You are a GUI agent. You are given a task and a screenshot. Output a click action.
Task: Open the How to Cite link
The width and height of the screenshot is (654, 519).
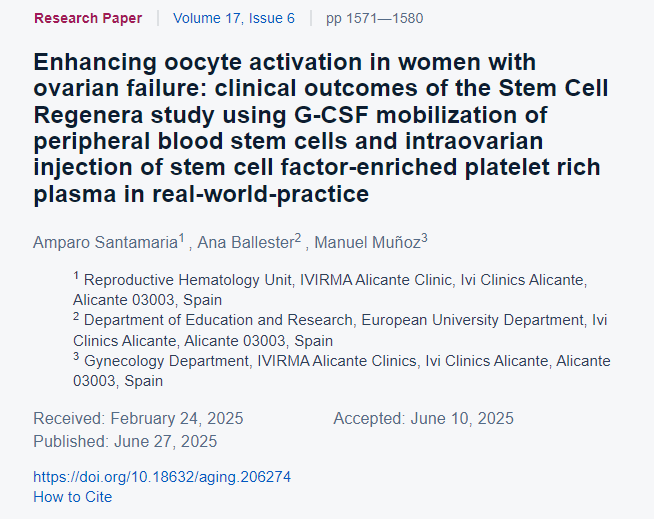coord(73,497)
